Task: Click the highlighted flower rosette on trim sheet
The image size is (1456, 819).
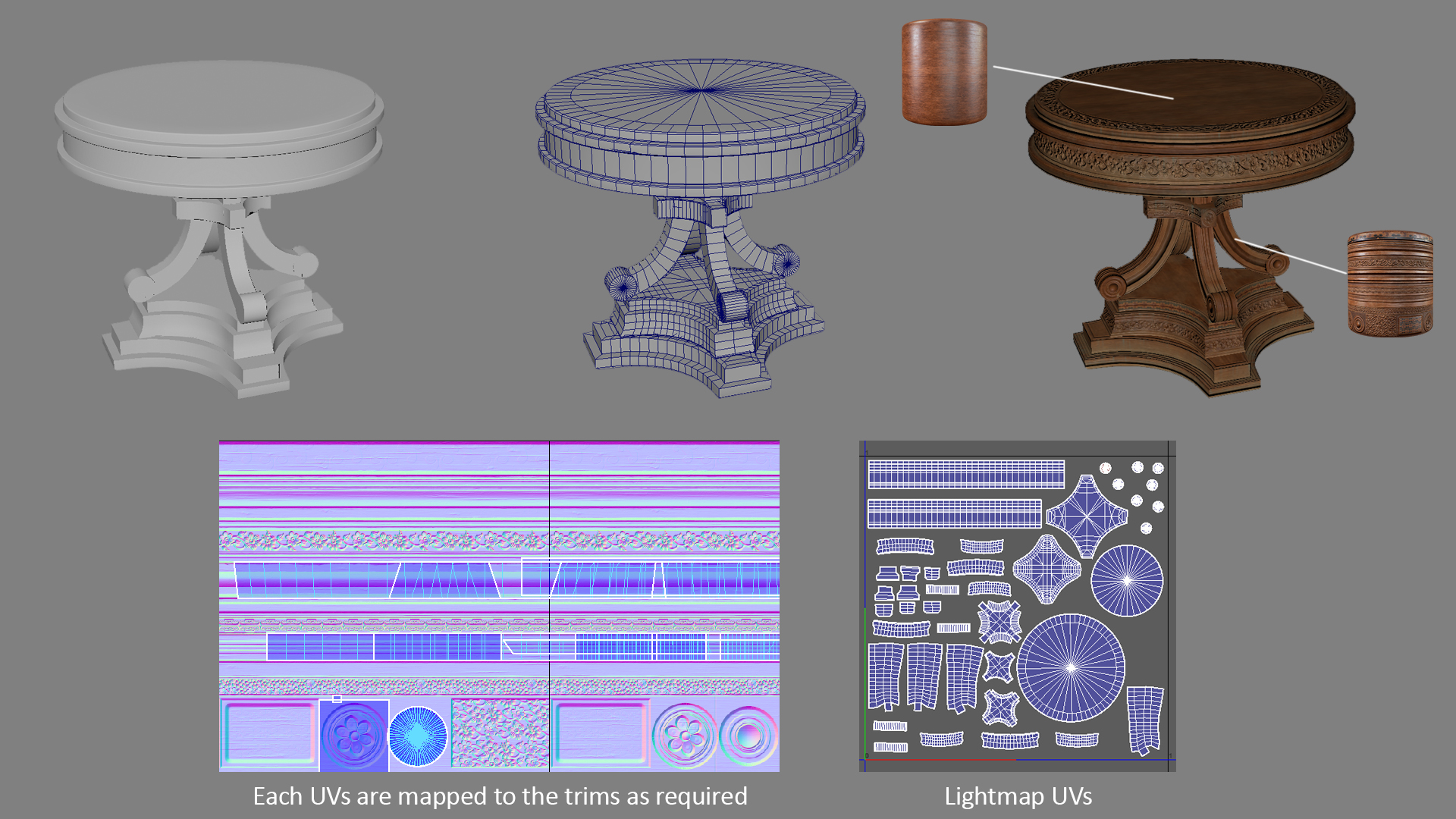Action: pyautogui.click(x=353, y=735)
